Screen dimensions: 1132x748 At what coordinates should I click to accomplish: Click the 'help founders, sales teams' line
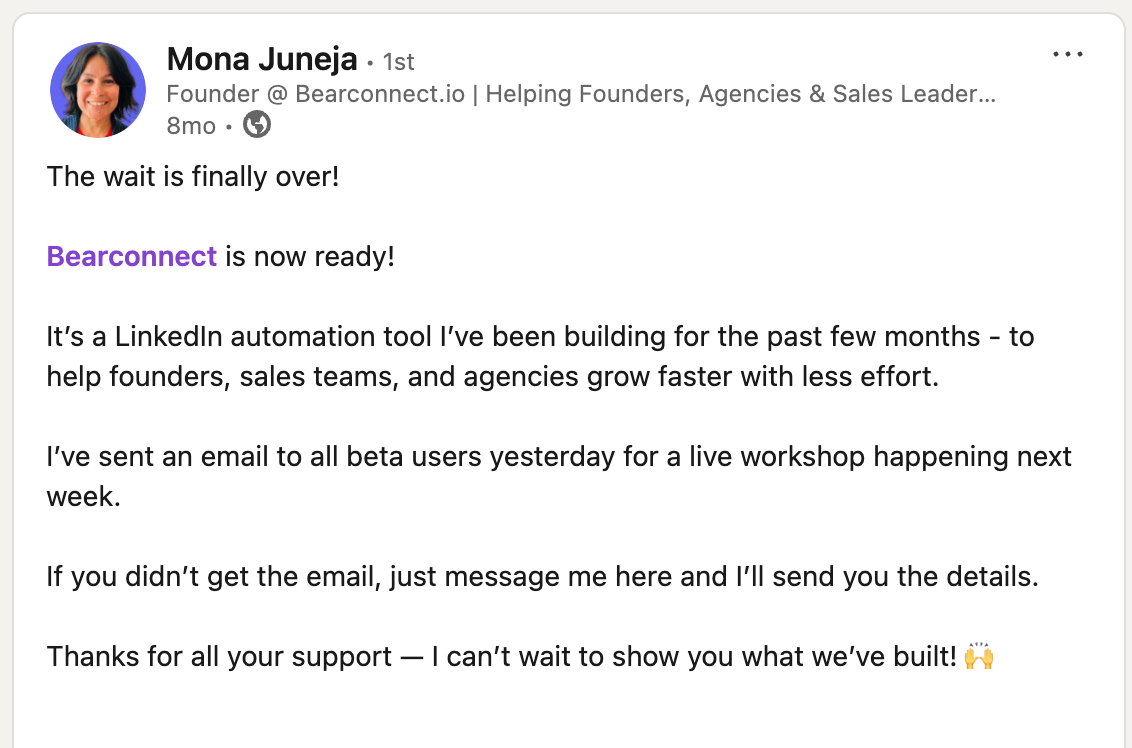click(x=493, y=377)
